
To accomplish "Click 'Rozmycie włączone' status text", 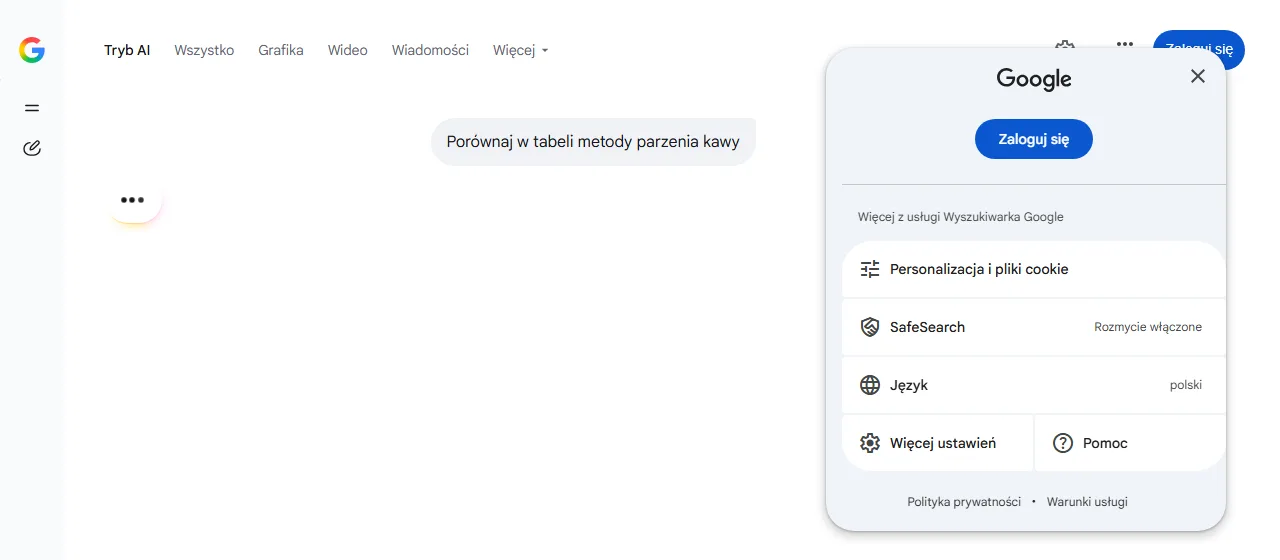I will (1148, 327).
